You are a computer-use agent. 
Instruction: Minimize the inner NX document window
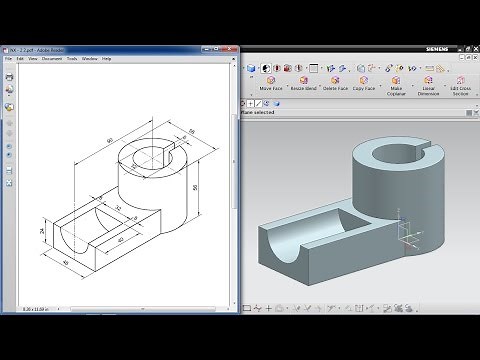pyautogui.click(x=462, y=57)
